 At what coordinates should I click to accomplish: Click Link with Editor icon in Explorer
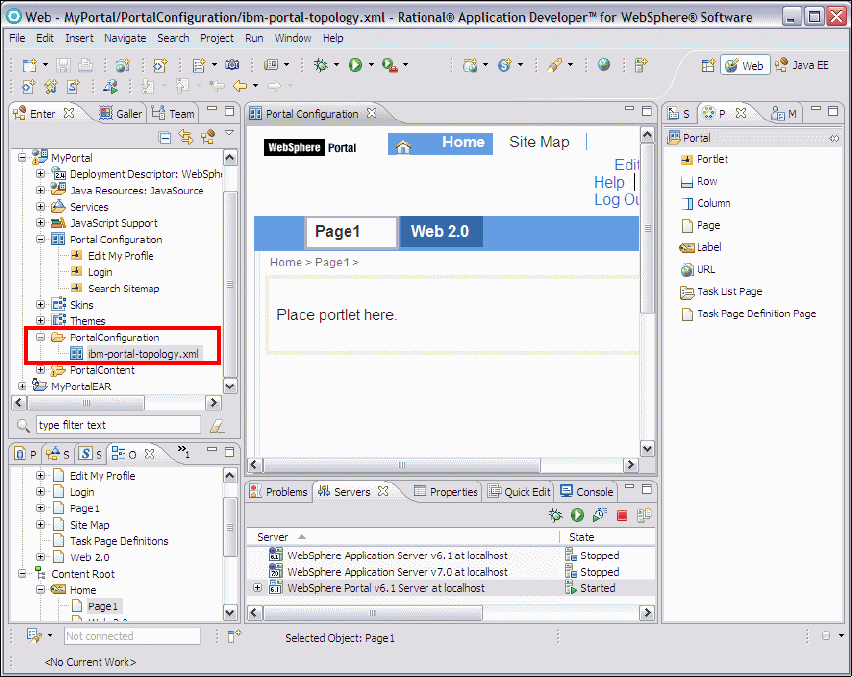tap(186, 137)
